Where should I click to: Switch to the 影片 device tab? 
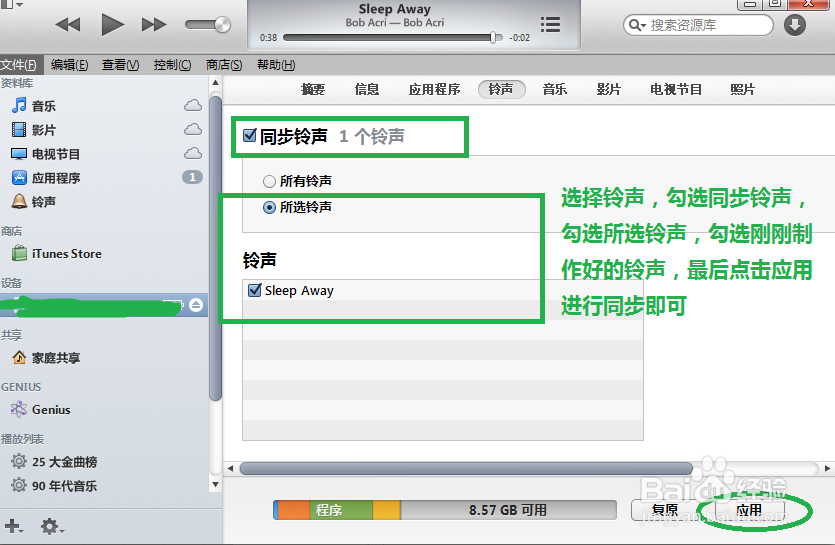[x=609, y=89]
